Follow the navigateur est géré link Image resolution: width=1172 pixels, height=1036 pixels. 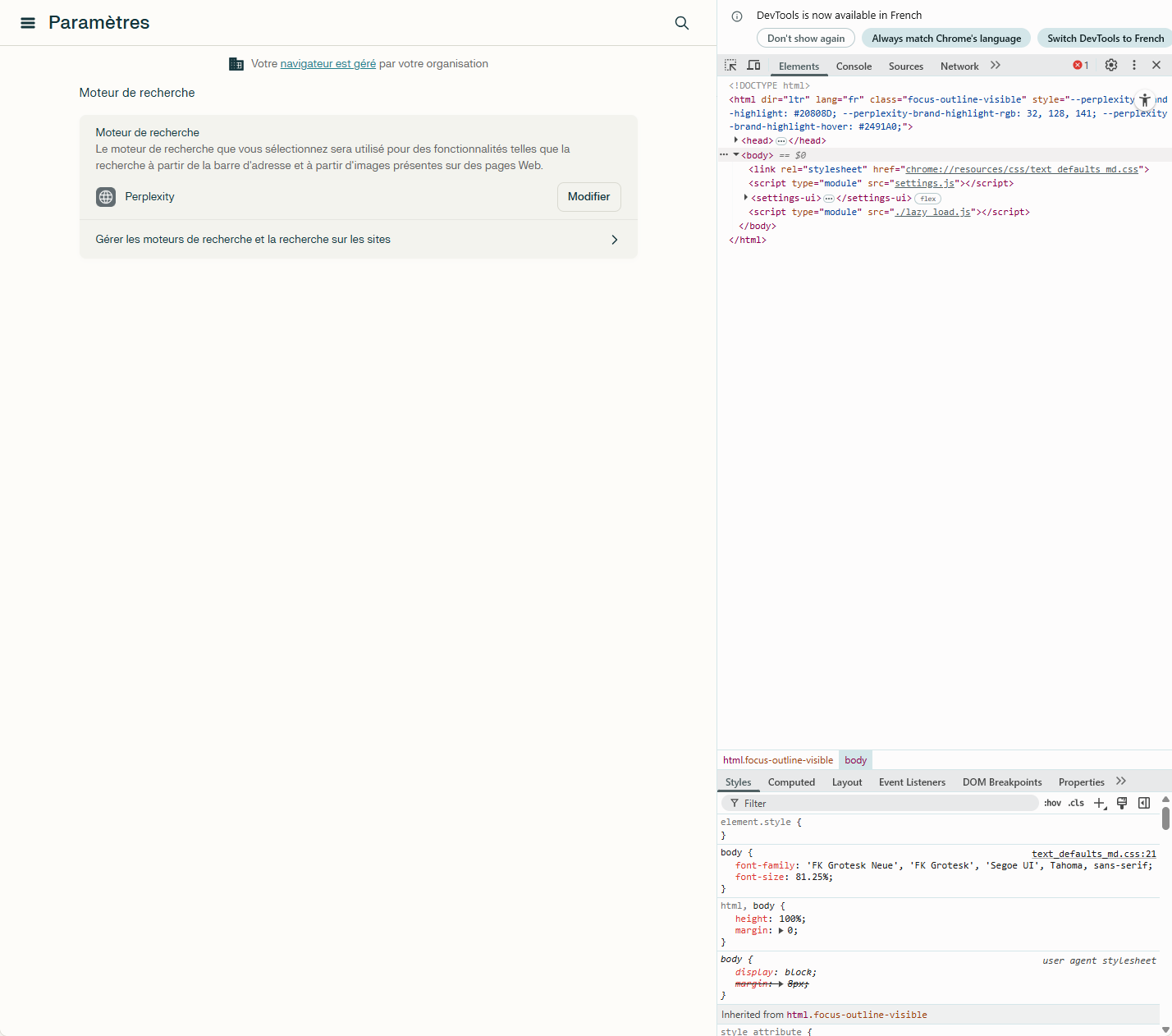click(x=327, y=63)
